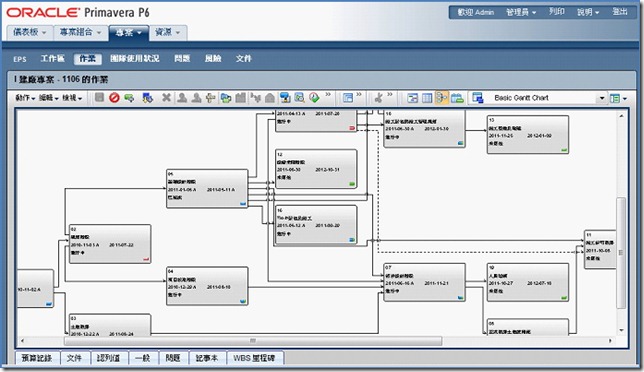
Task: Select activity box 12 in network diagram
Action: [316, 169]
